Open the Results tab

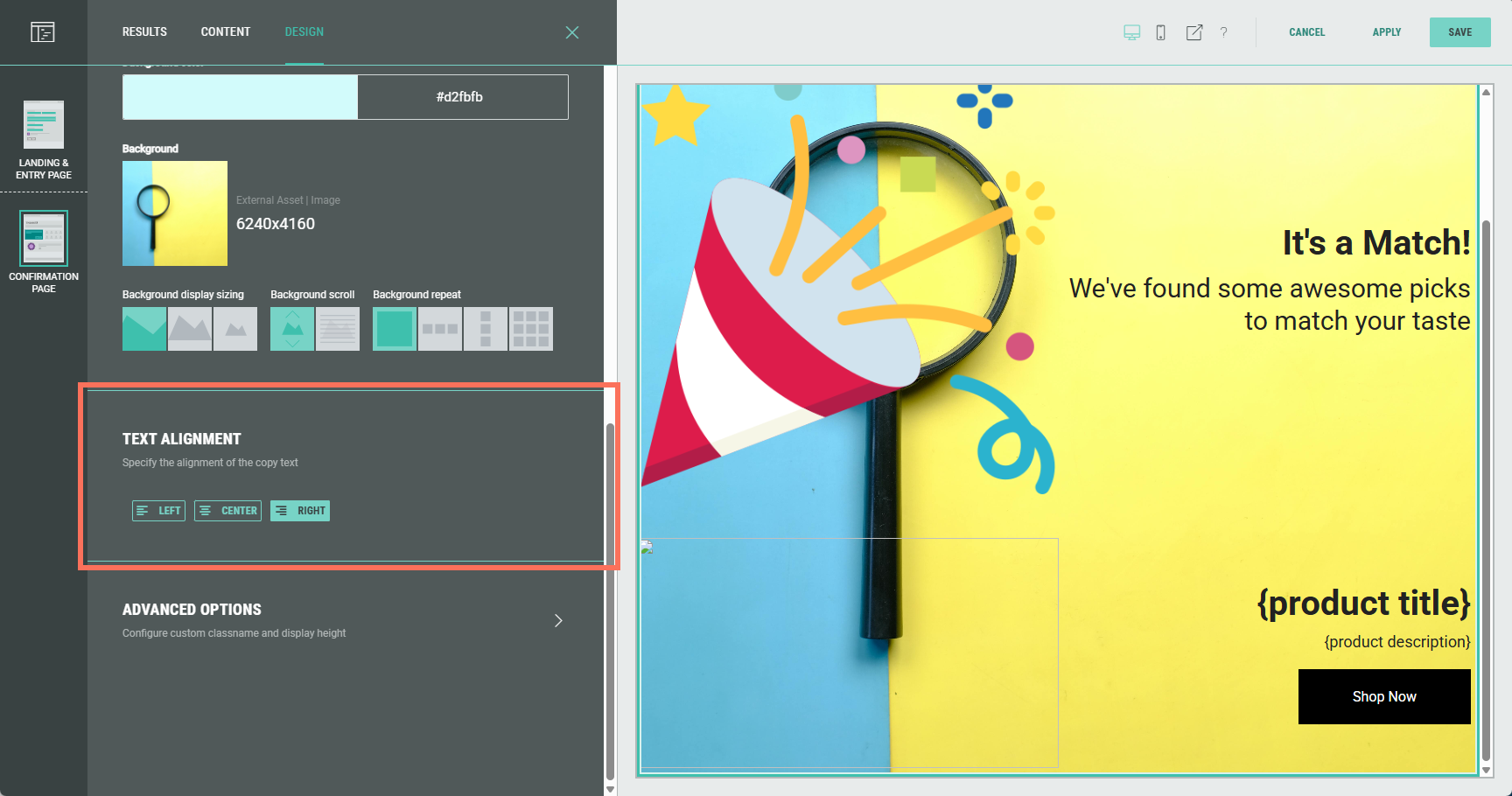144,32
